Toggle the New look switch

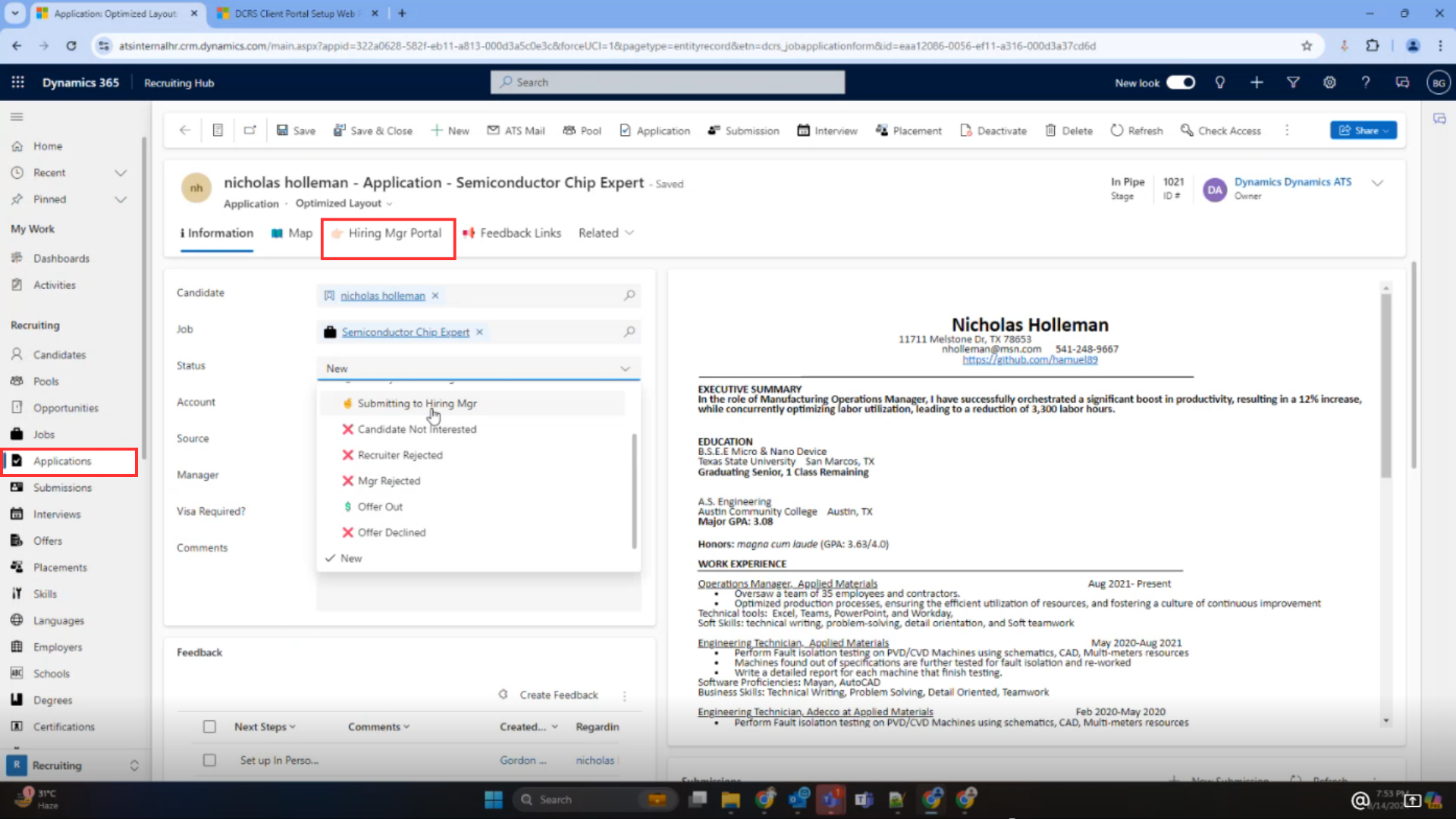1181,83
